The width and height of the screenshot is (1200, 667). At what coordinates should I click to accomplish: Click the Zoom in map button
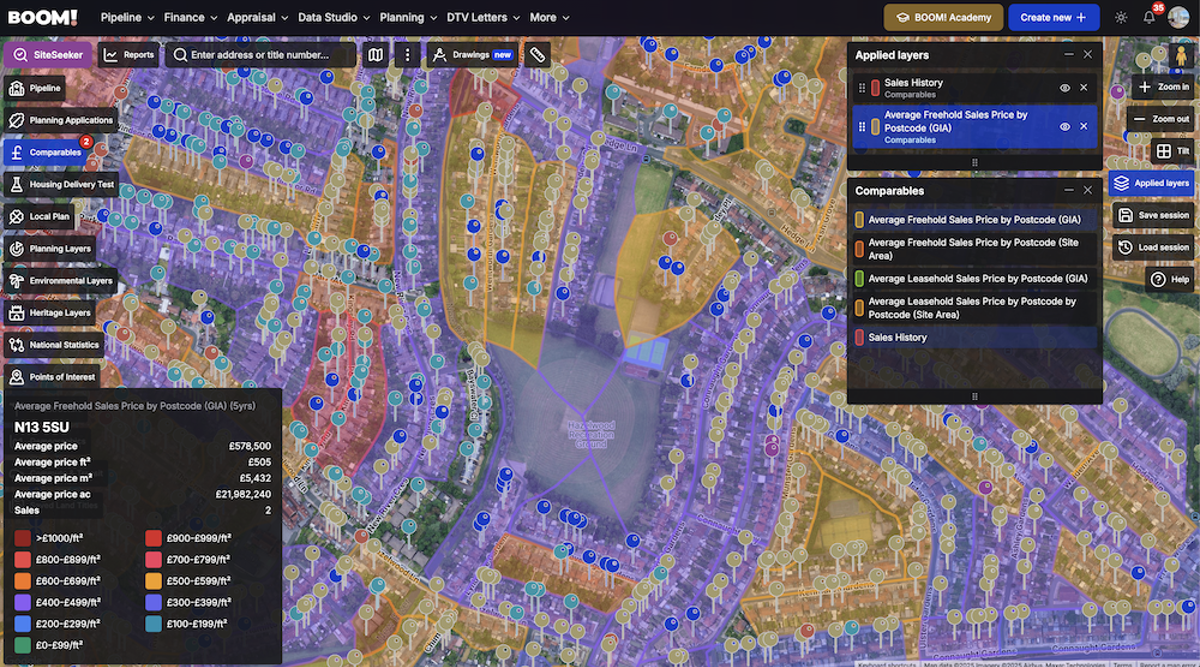coord(1163,87)
